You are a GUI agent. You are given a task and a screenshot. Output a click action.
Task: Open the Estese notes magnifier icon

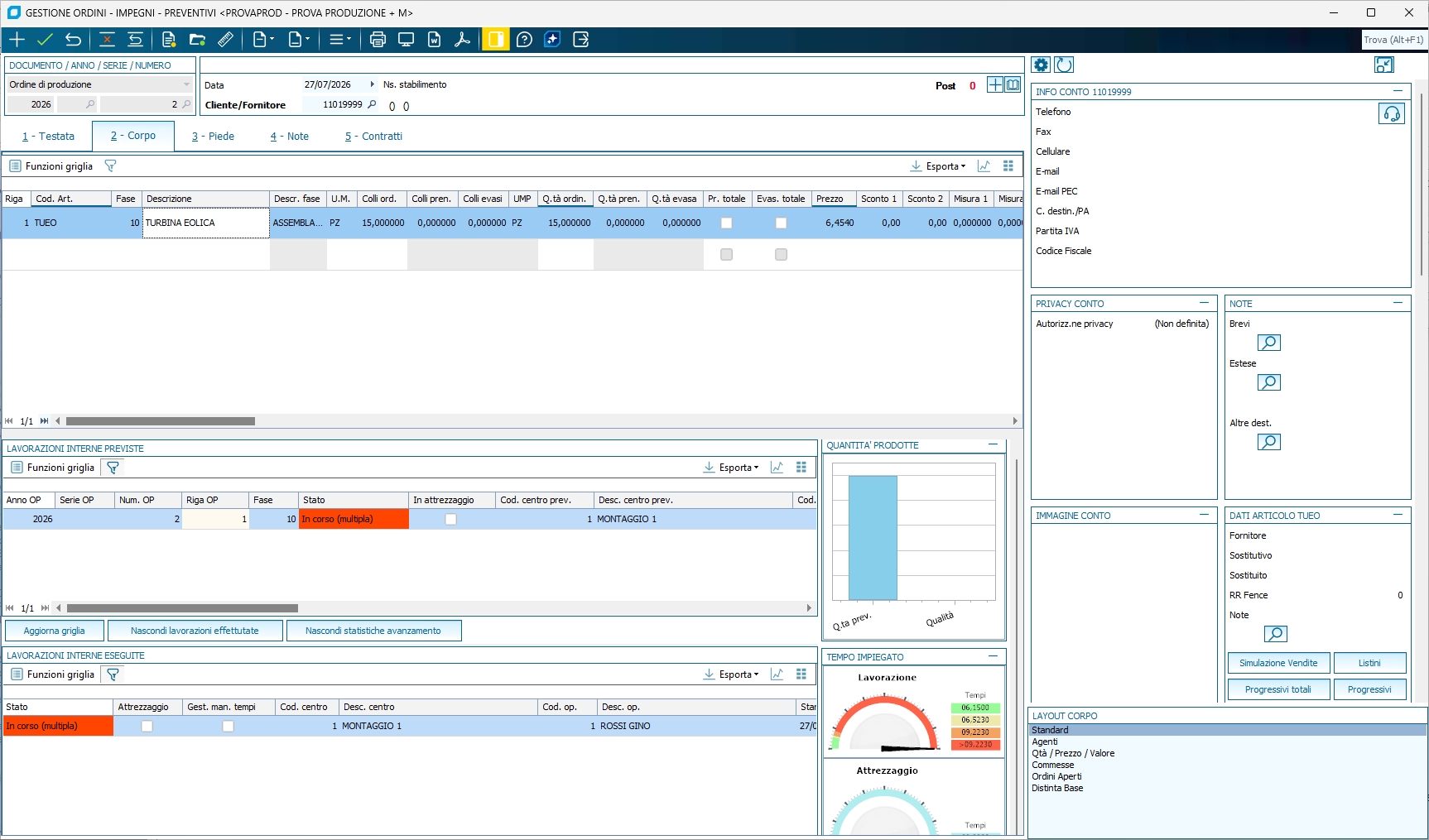point(1268,382)
